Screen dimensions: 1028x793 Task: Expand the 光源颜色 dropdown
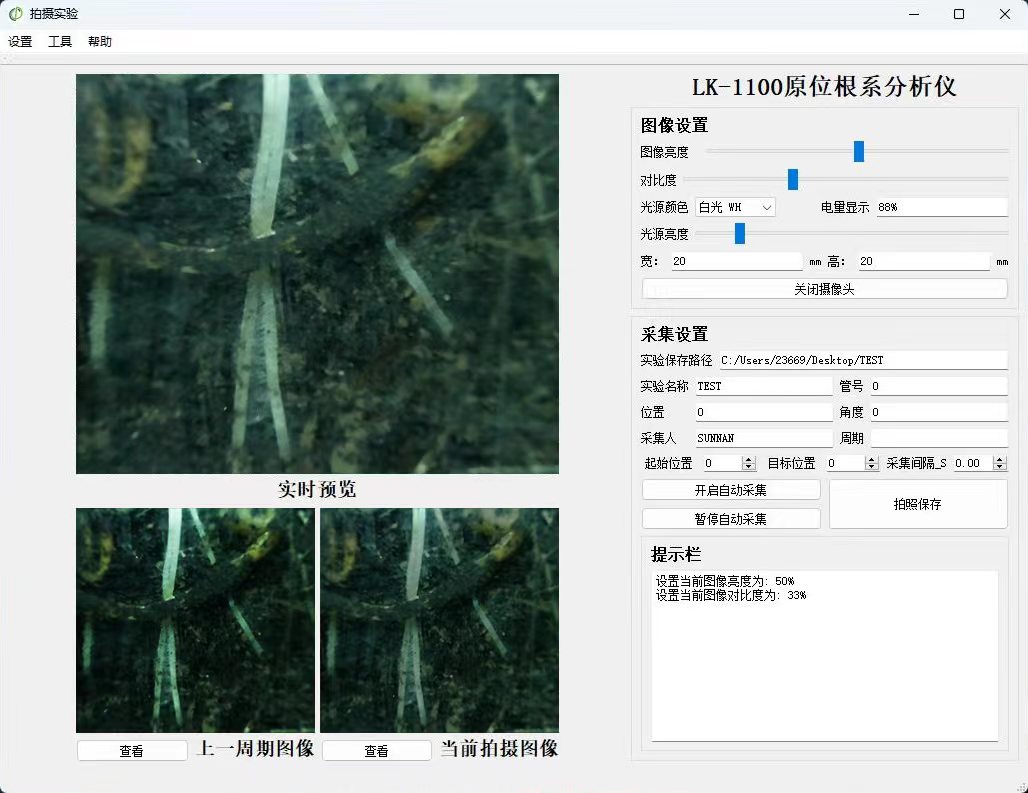coord(735,207)
